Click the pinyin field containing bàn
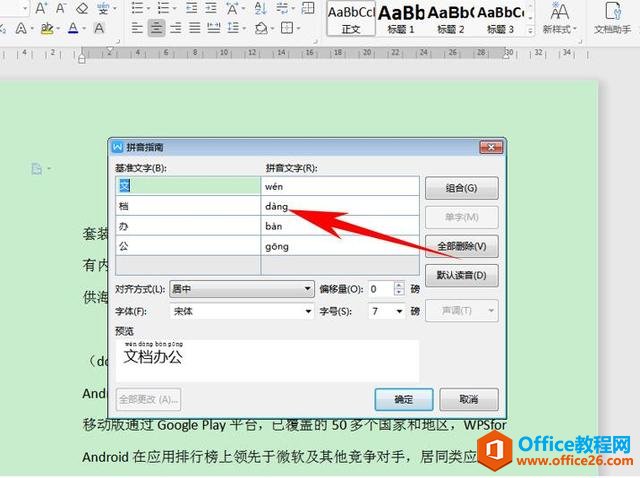 click(340, 226)
